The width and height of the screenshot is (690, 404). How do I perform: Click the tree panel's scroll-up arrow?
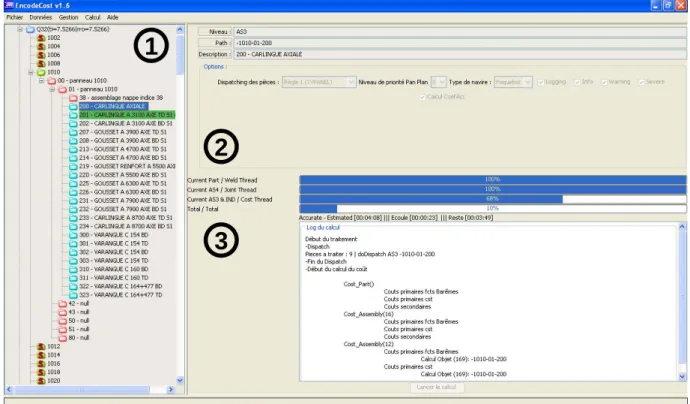[180, 29]
